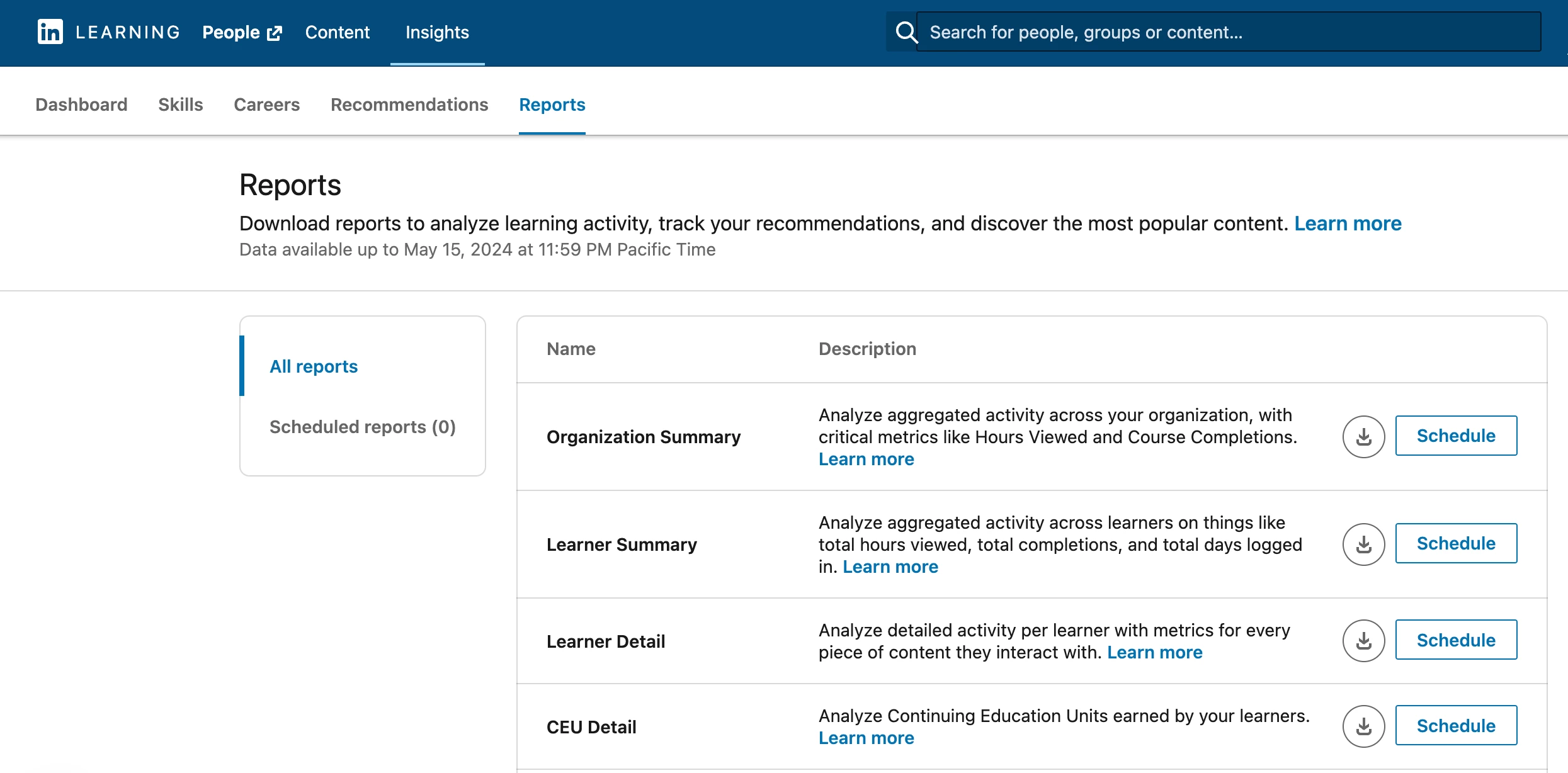Open the Recommendations tab
The image size is (1568, 773).
click(409, 104)
